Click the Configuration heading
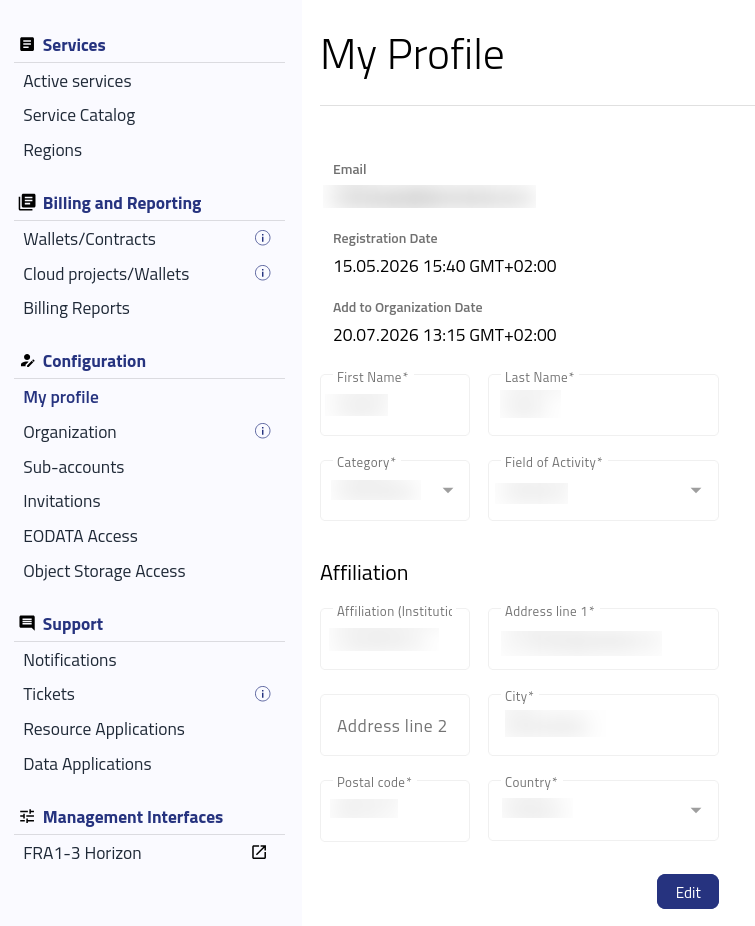 (x=94, y=361)
